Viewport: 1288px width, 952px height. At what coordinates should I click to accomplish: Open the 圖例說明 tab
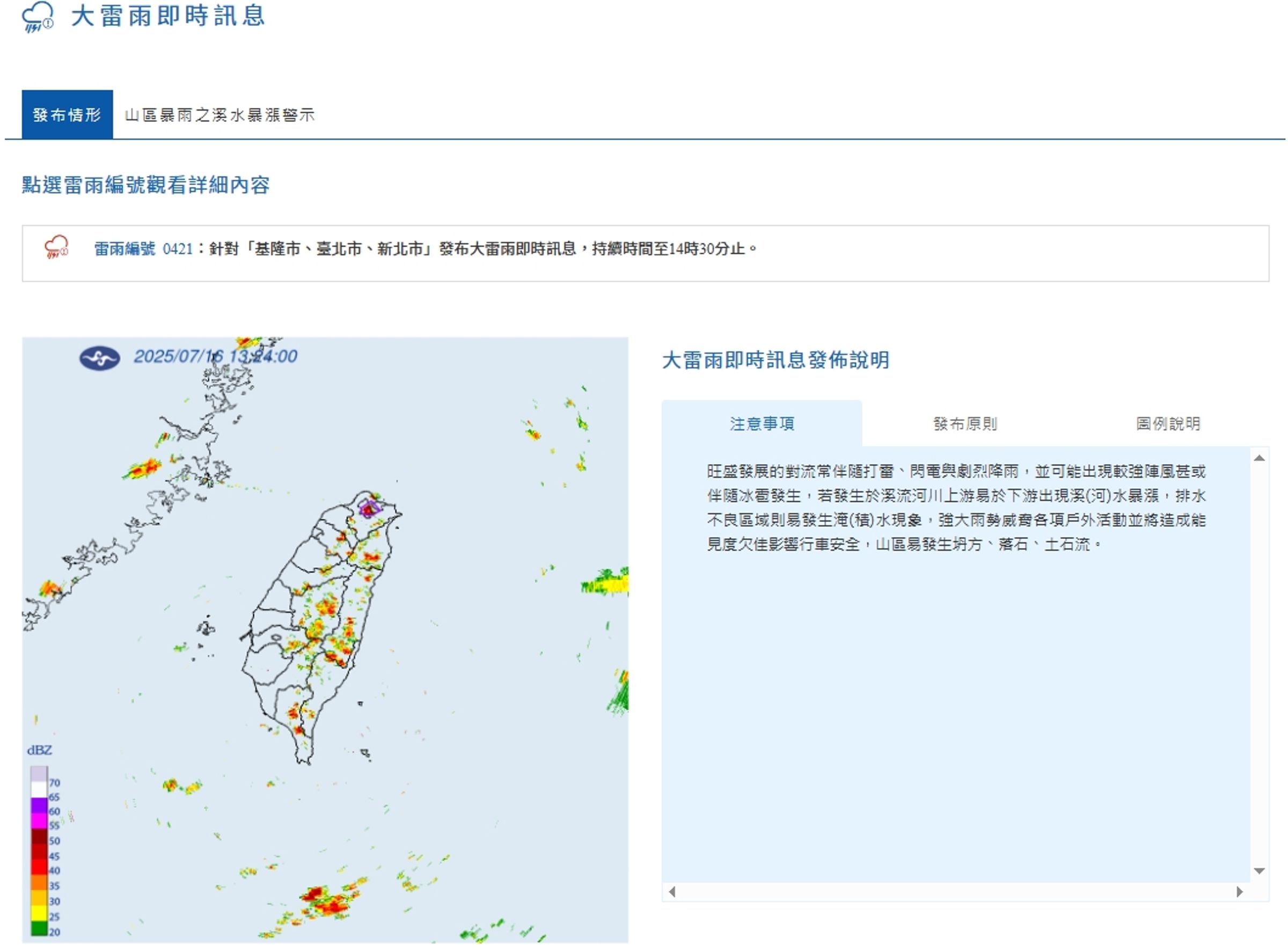(1168, 424)
